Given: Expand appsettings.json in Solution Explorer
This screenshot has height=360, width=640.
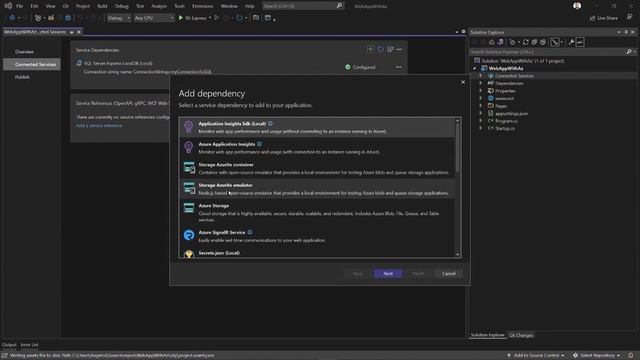Looking at the screenshot, I should click(481, 113).
